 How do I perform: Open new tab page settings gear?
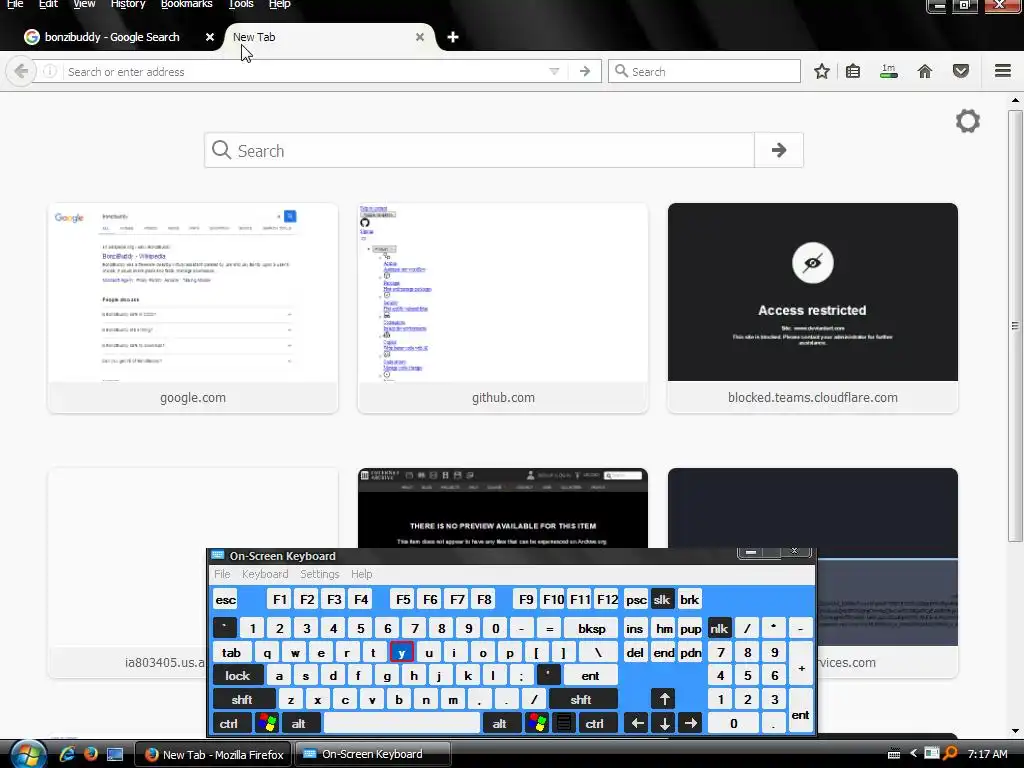click(x=968, y=121)
